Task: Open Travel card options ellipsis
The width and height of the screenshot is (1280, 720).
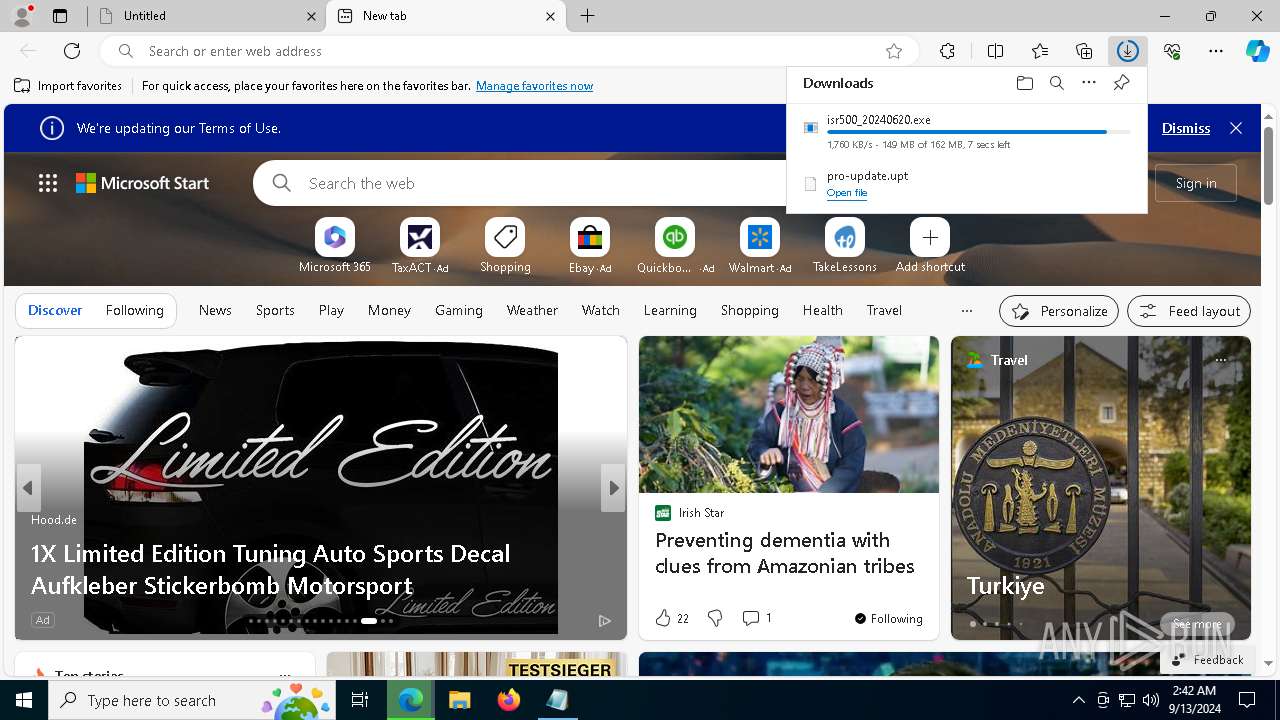Action: click(1221, 360)
